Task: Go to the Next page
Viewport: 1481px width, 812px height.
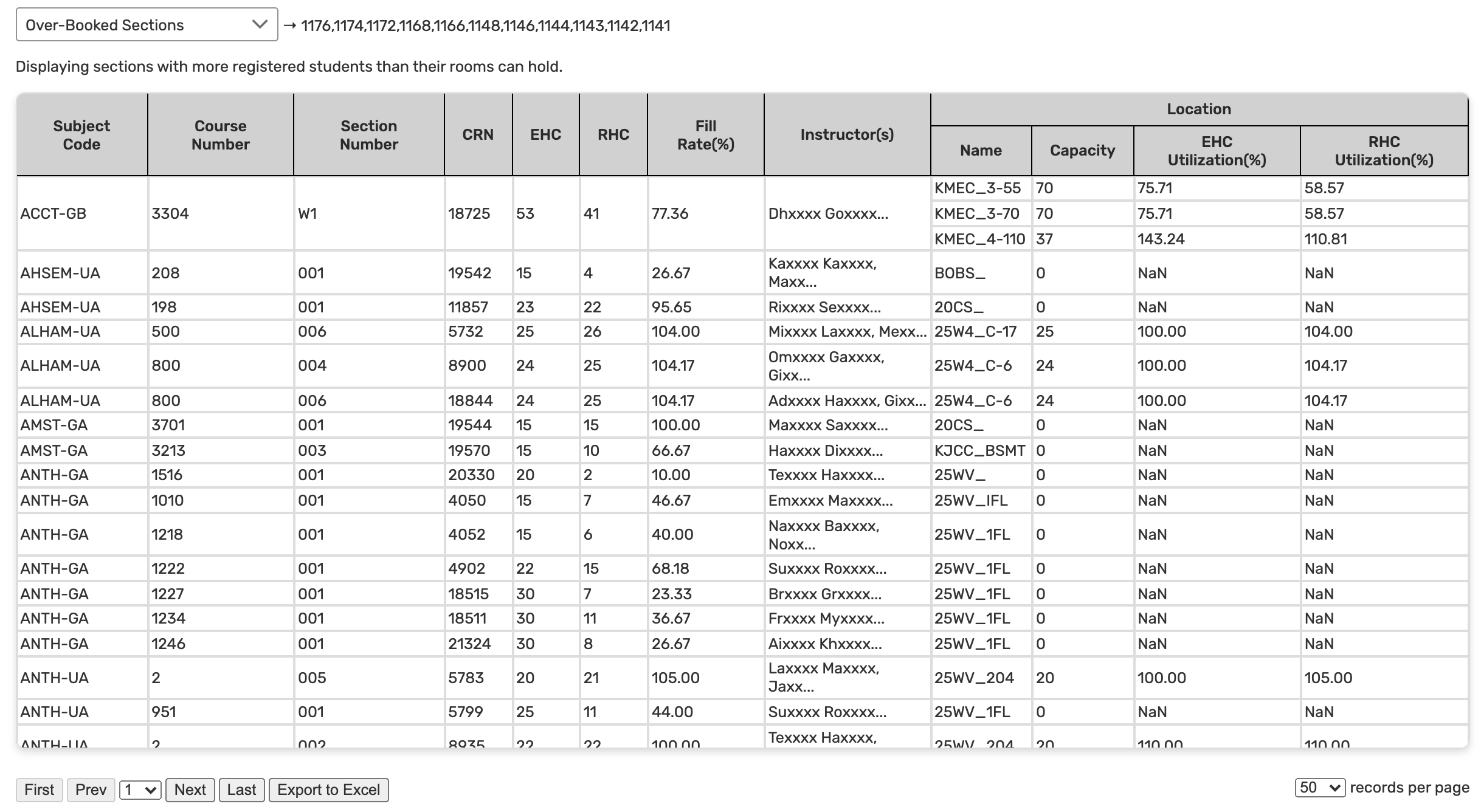Action: (190, 790)
